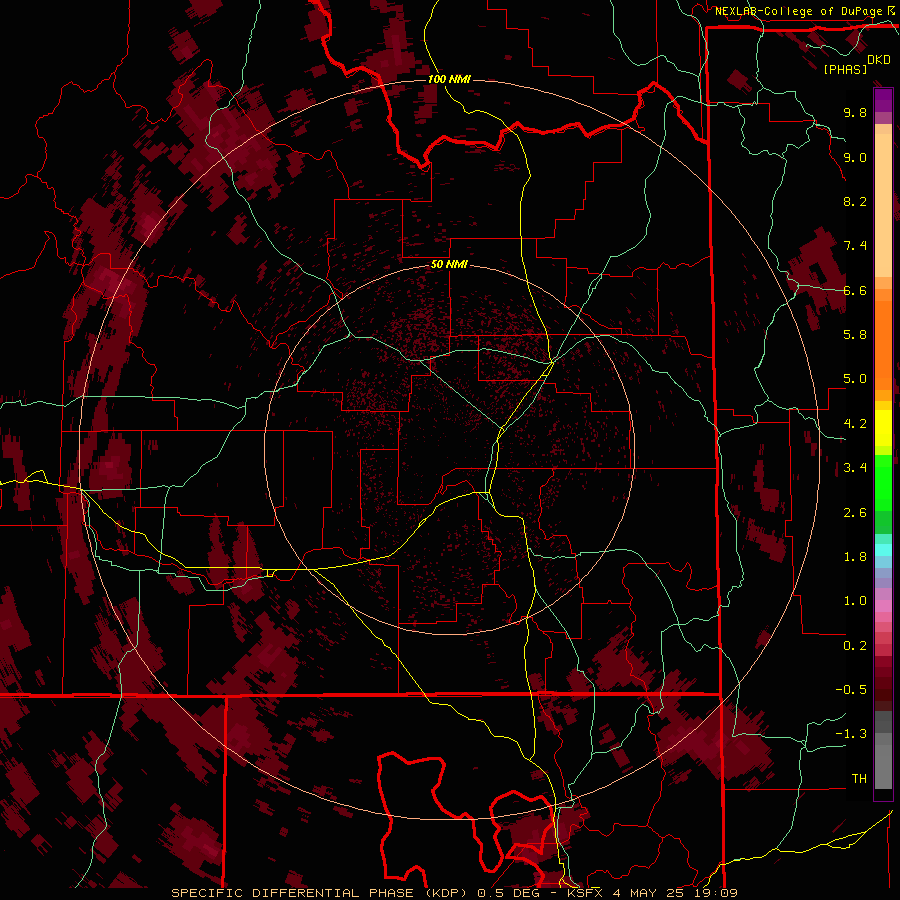
Task: Click the 4.2 scale label
Action: (x=855, y=424)
